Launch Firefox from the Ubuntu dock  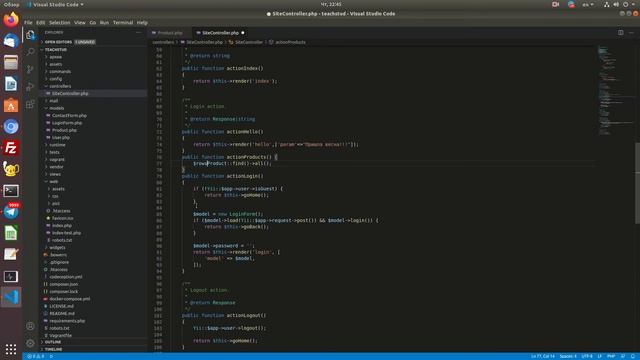tap(11, 19)
